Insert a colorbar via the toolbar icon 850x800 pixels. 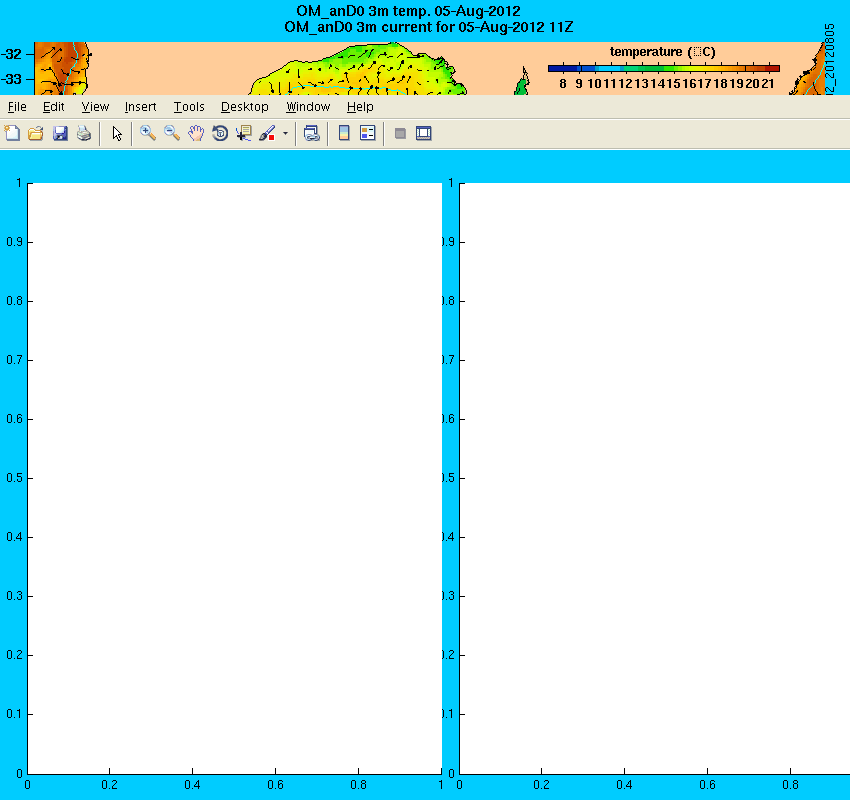click(x=344, y=133)
